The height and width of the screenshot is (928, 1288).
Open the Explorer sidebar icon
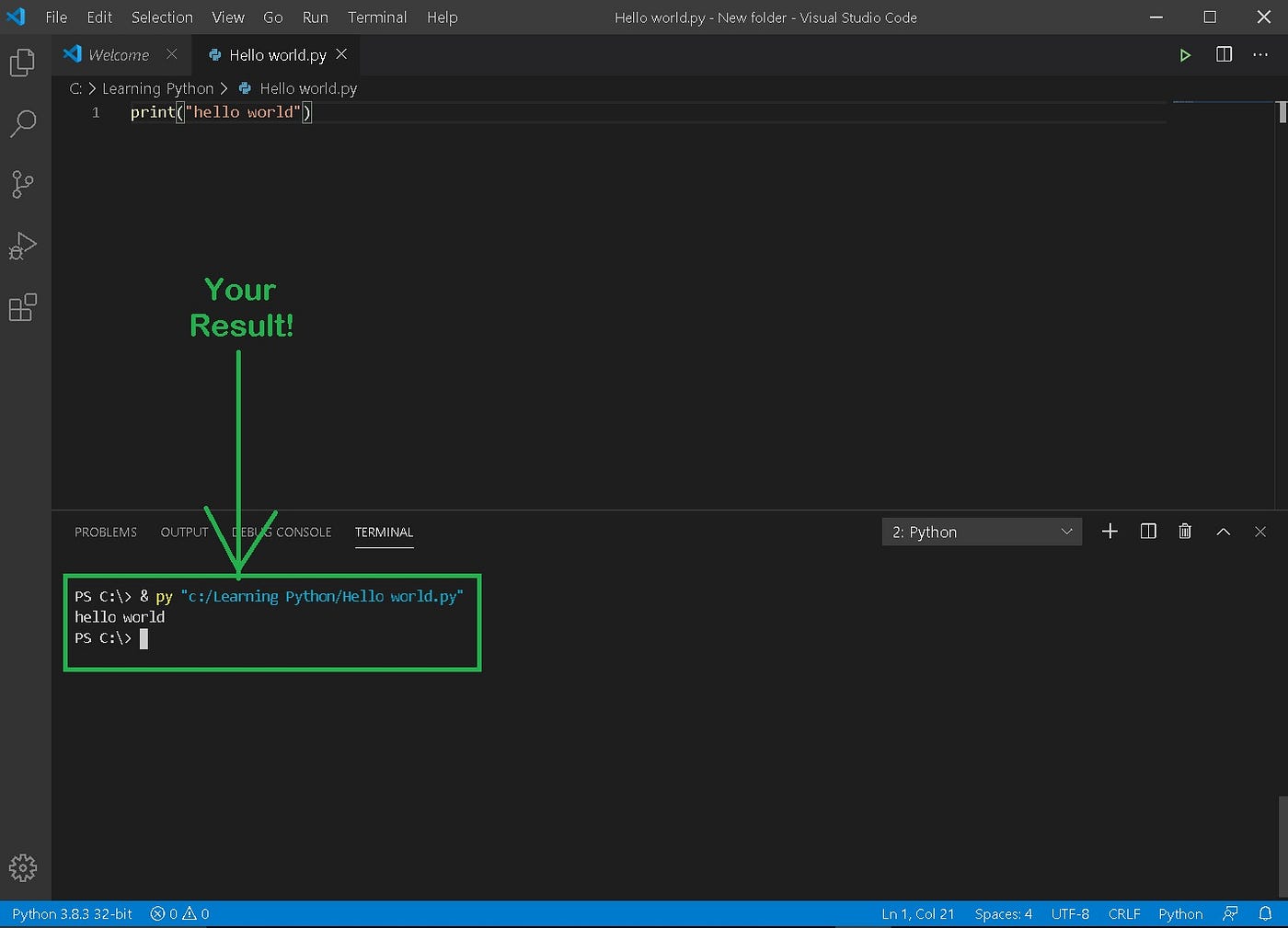click(x=22, y=62)
